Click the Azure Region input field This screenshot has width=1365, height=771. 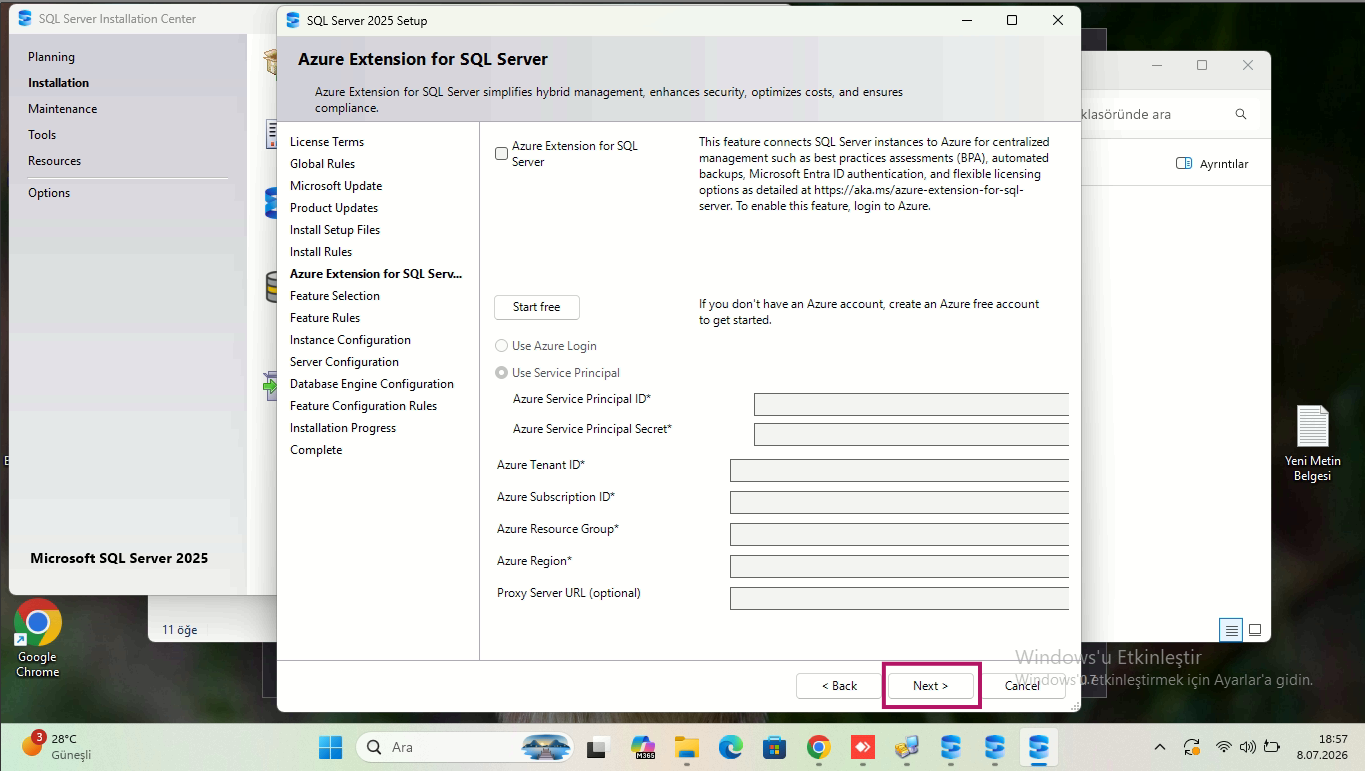899,566
